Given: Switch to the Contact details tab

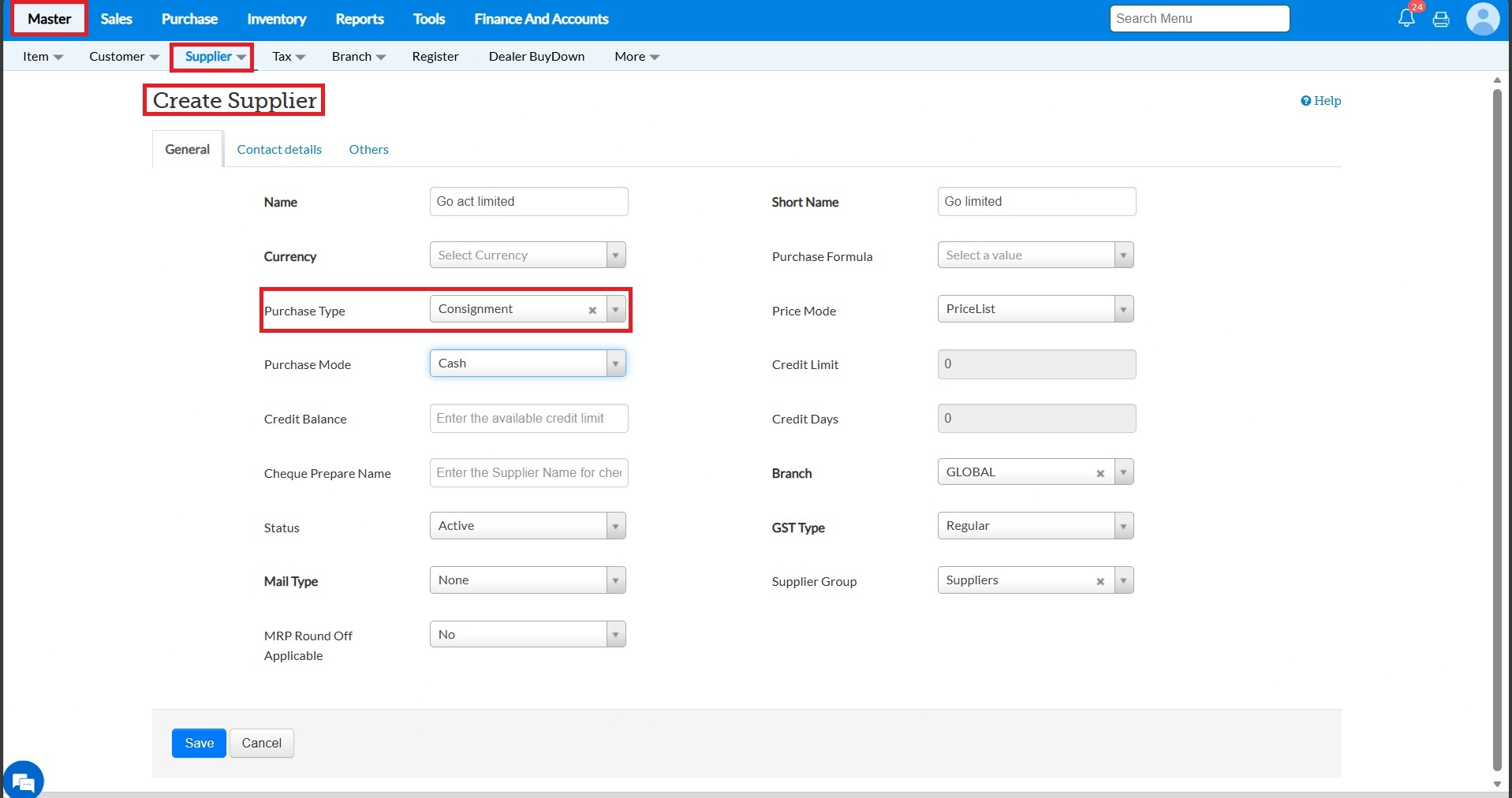Looking at the screenshot, I should pos(279,150).
